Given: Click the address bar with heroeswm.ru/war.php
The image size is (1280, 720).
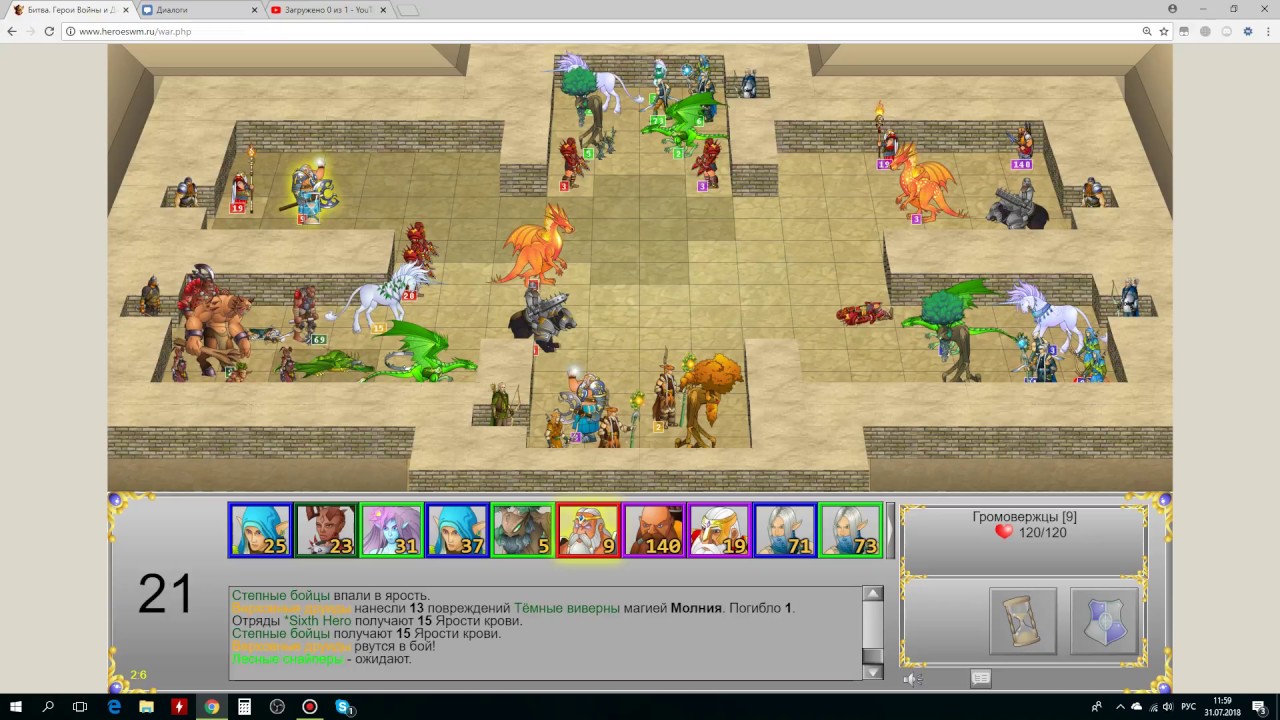Looking at the screenshot, I should coord(600,31).
